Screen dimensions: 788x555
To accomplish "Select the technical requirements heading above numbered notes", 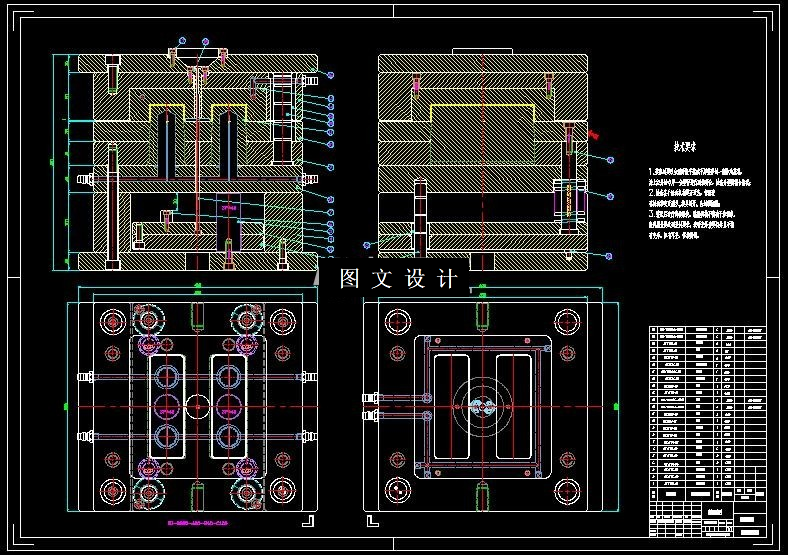I will [x=685, y=147].
